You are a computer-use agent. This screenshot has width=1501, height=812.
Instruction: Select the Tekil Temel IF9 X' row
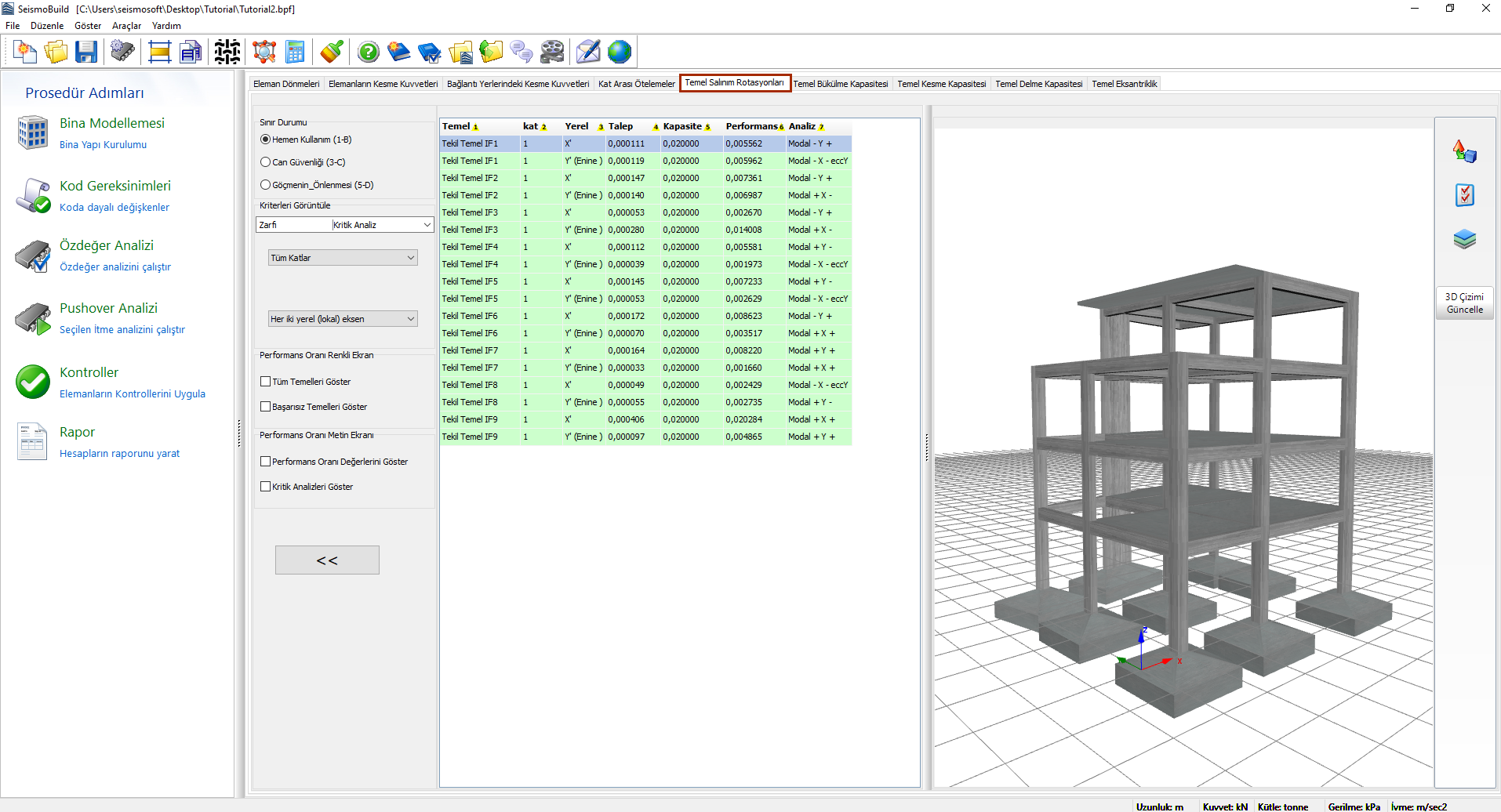tap(645, 419)
